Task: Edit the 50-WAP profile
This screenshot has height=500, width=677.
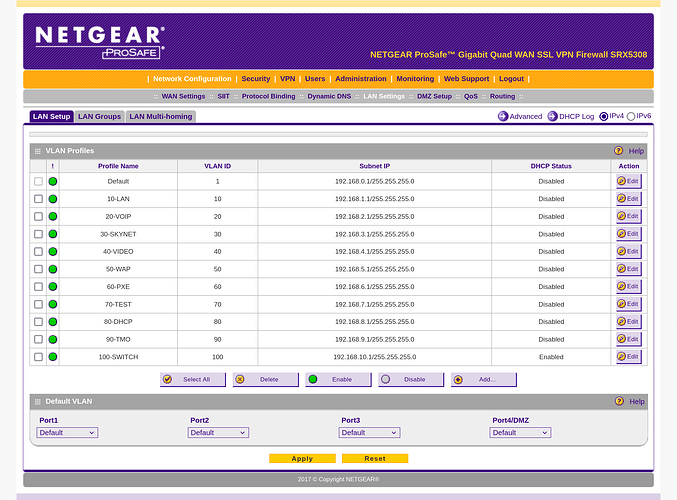Action: pos(629,269)
